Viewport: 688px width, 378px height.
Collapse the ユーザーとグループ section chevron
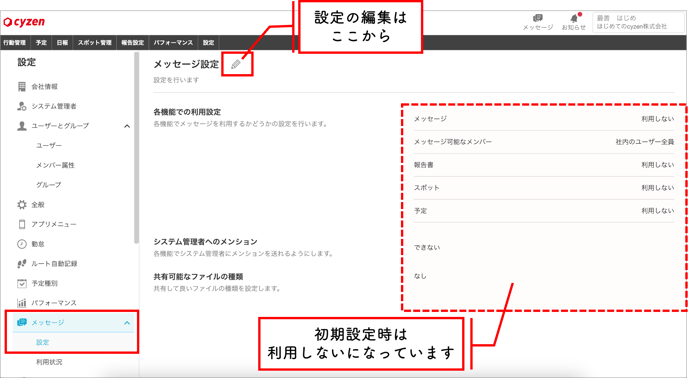(127, 126)
